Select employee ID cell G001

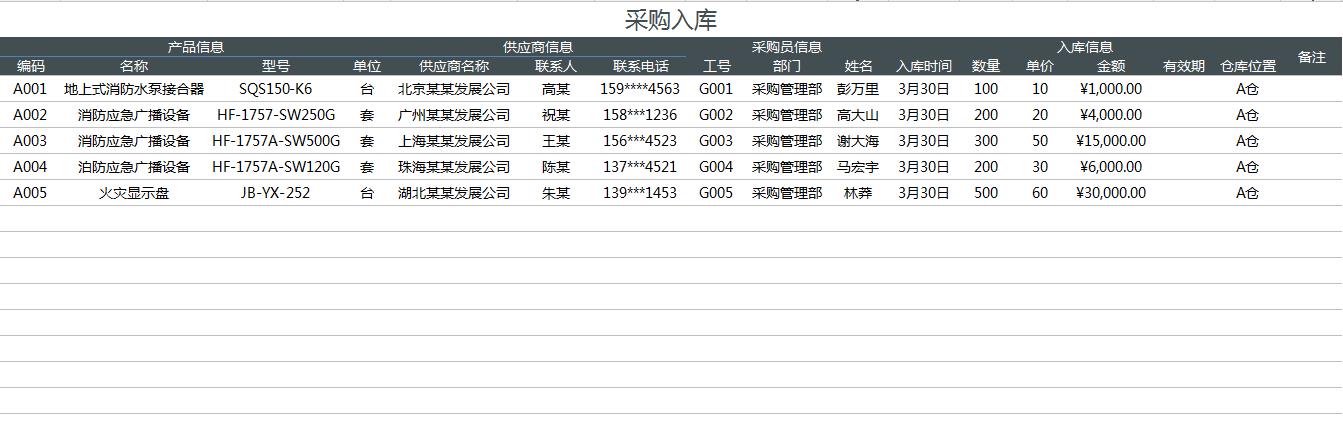716,89
